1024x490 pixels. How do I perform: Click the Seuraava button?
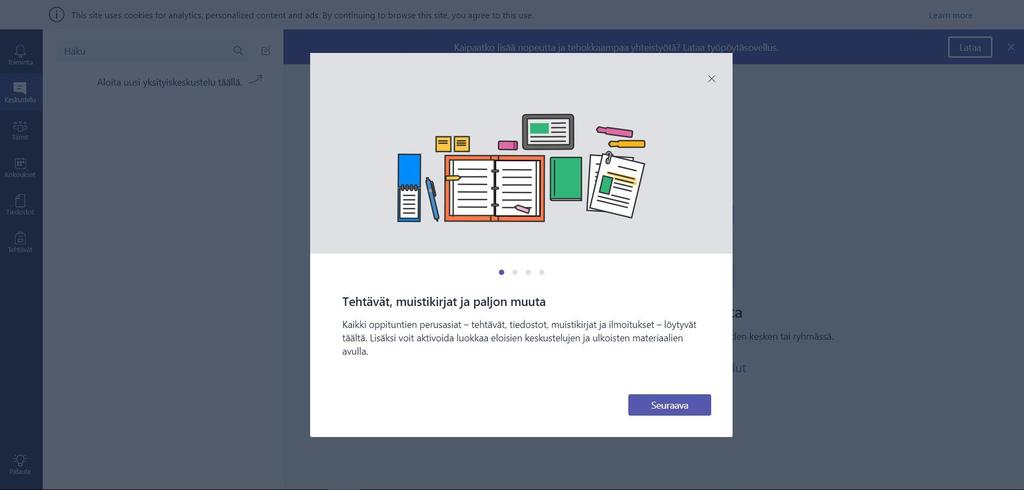[x=669, y=405]
